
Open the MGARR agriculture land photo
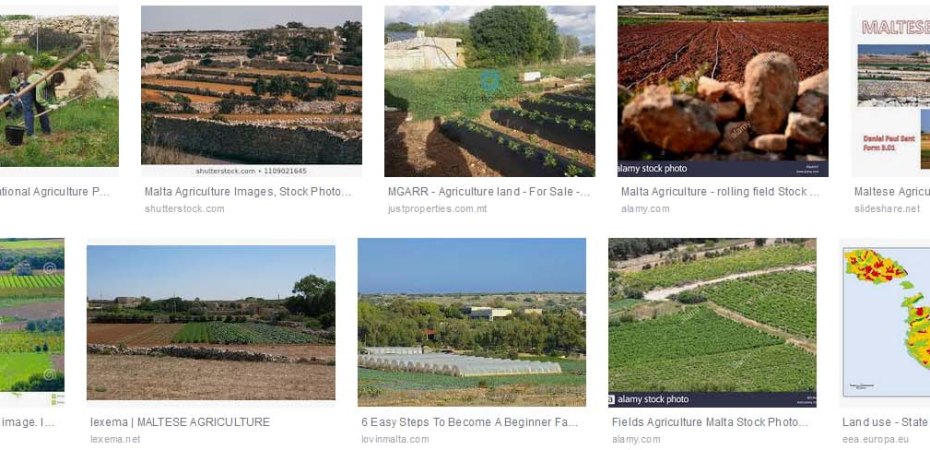click(x=489, y=91)
